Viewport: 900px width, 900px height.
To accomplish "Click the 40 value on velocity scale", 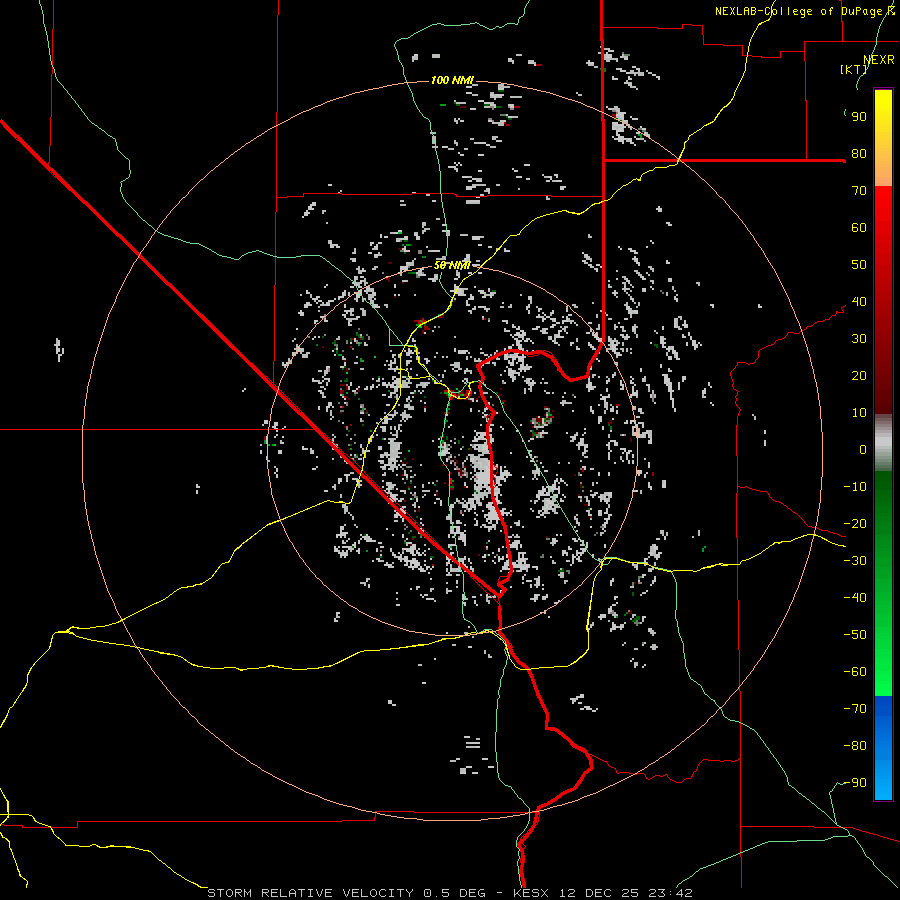I will tap(859, 302).
